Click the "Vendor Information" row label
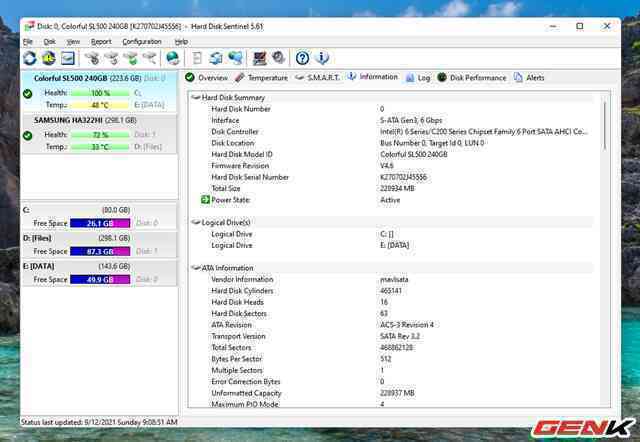The height and width of the screenshot is (442, 640). 242,279
